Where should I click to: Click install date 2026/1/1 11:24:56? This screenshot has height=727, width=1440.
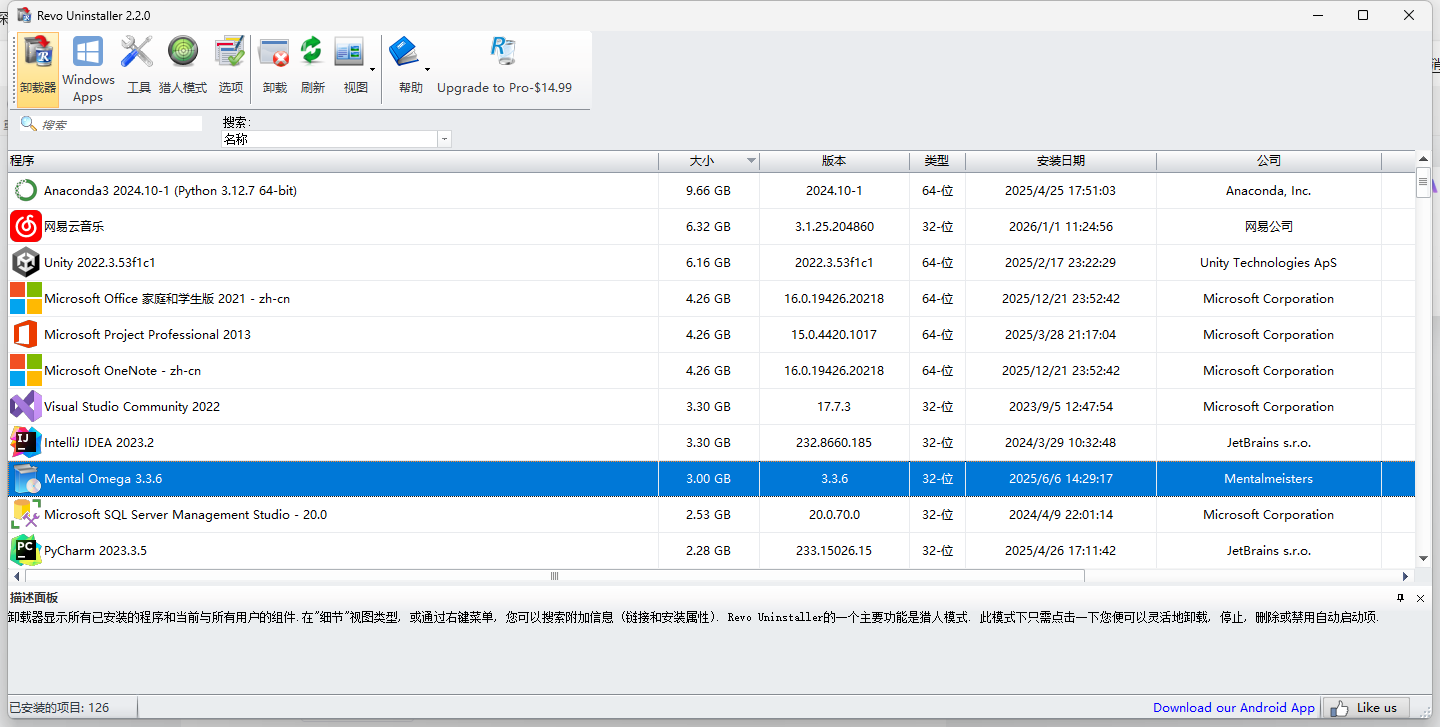(1060, 226)
